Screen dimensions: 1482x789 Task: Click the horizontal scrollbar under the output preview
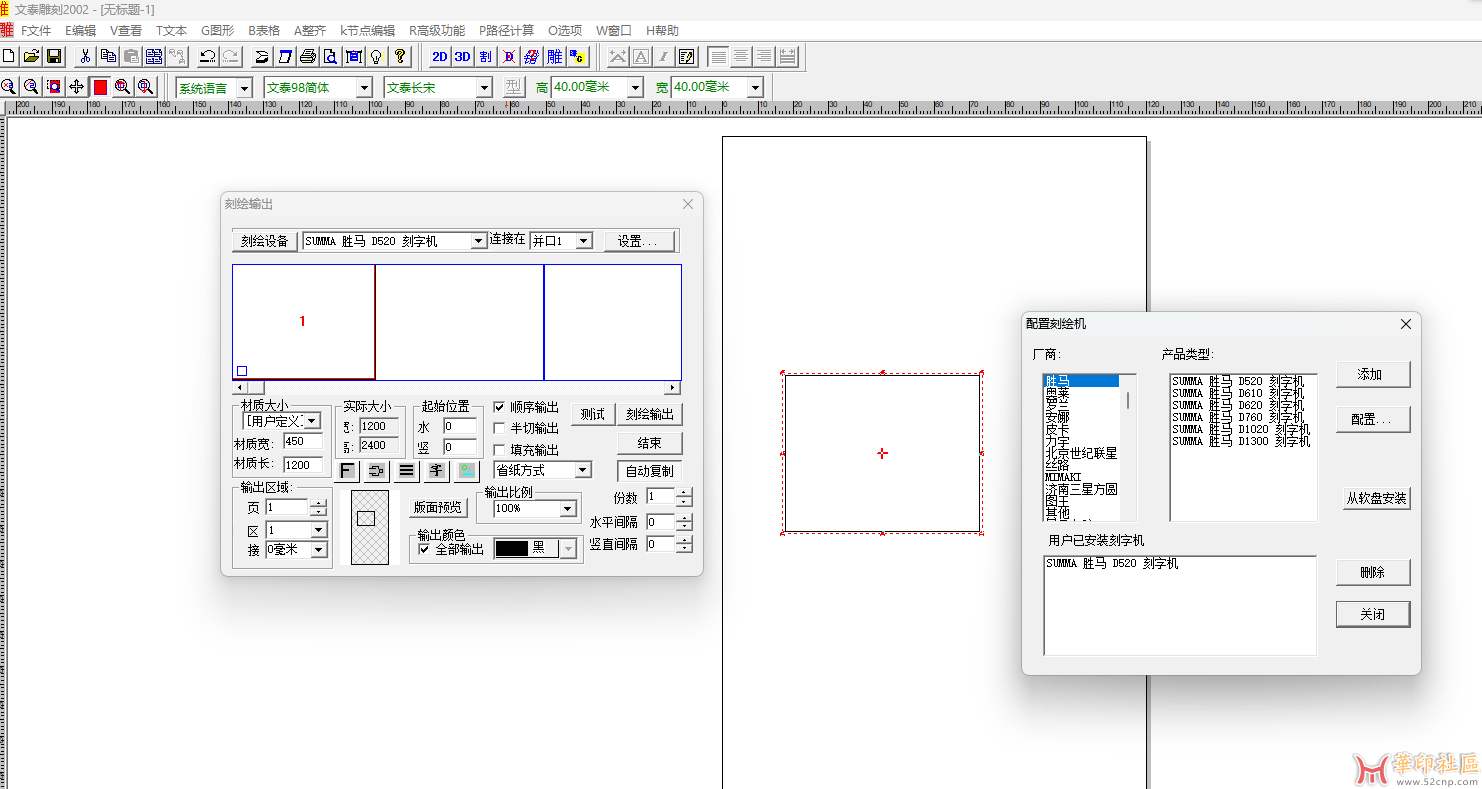tap(456, 388)
